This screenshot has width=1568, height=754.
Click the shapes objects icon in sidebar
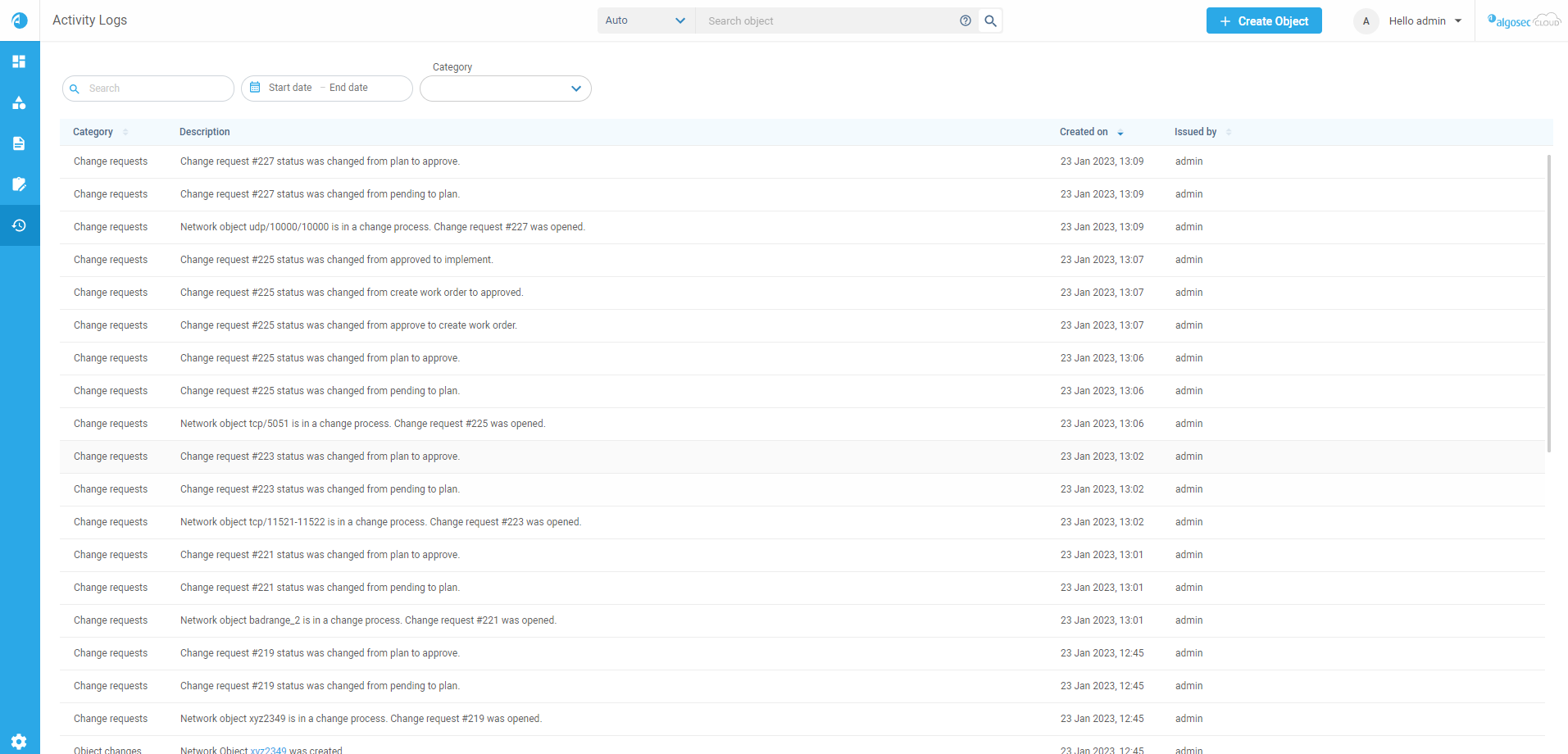(x=19, y=102)
